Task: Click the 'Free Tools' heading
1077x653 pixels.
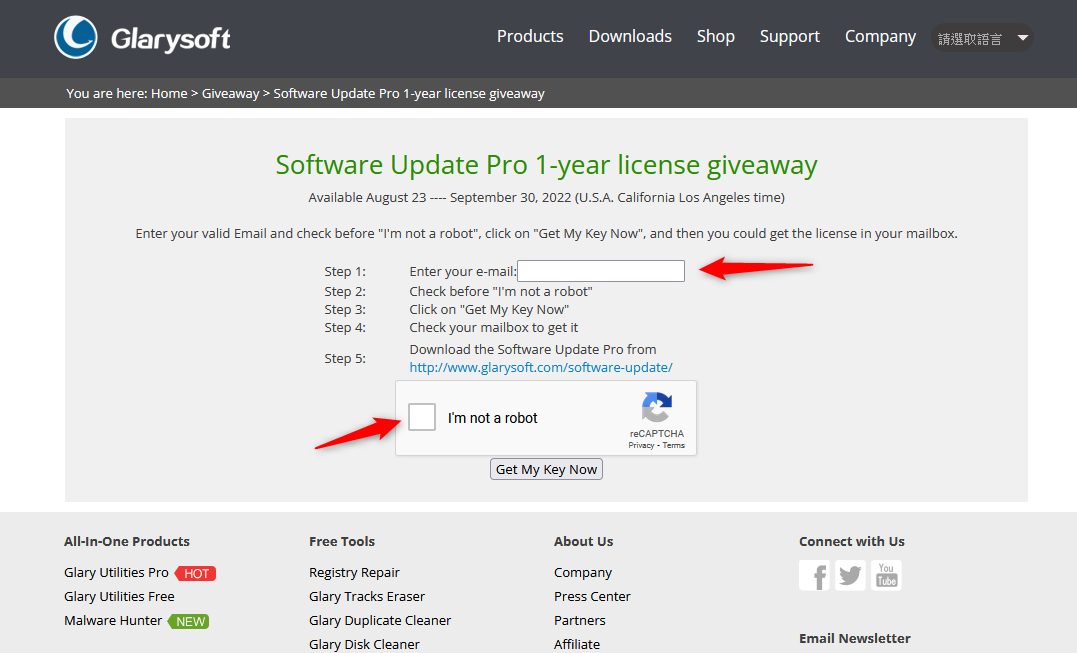Action: [342, 541]
